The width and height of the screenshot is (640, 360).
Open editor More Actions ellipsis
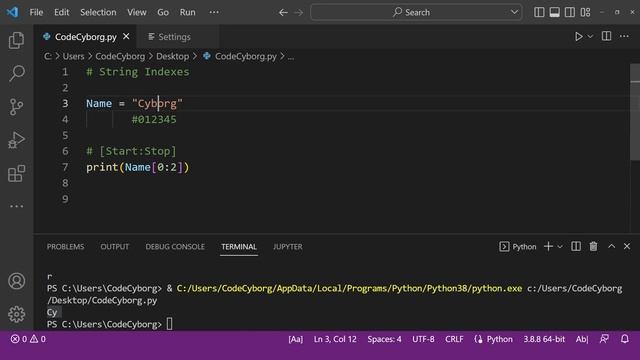(624, 36)
